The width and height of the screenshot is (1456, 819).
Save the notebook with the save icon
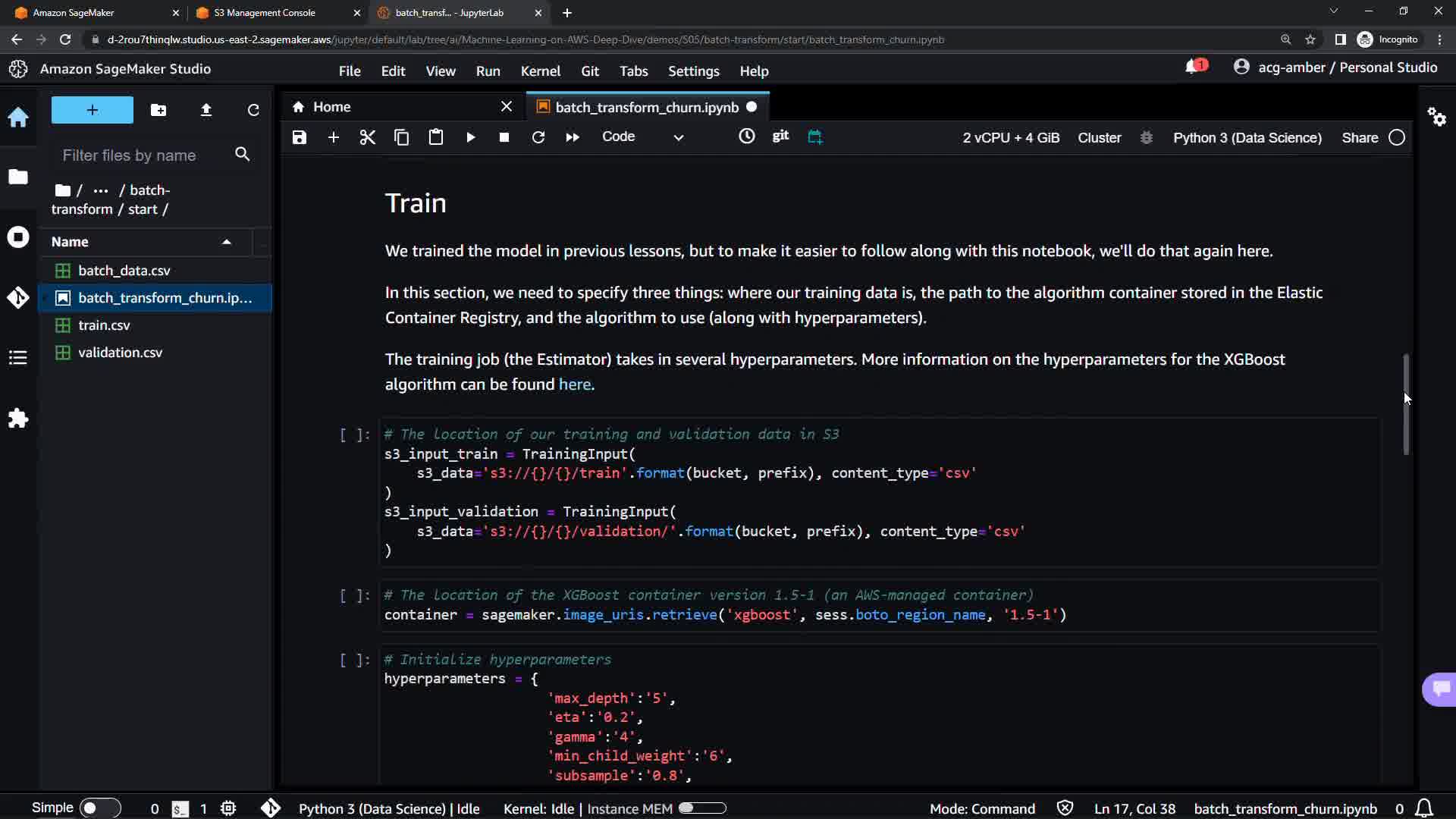300,137
